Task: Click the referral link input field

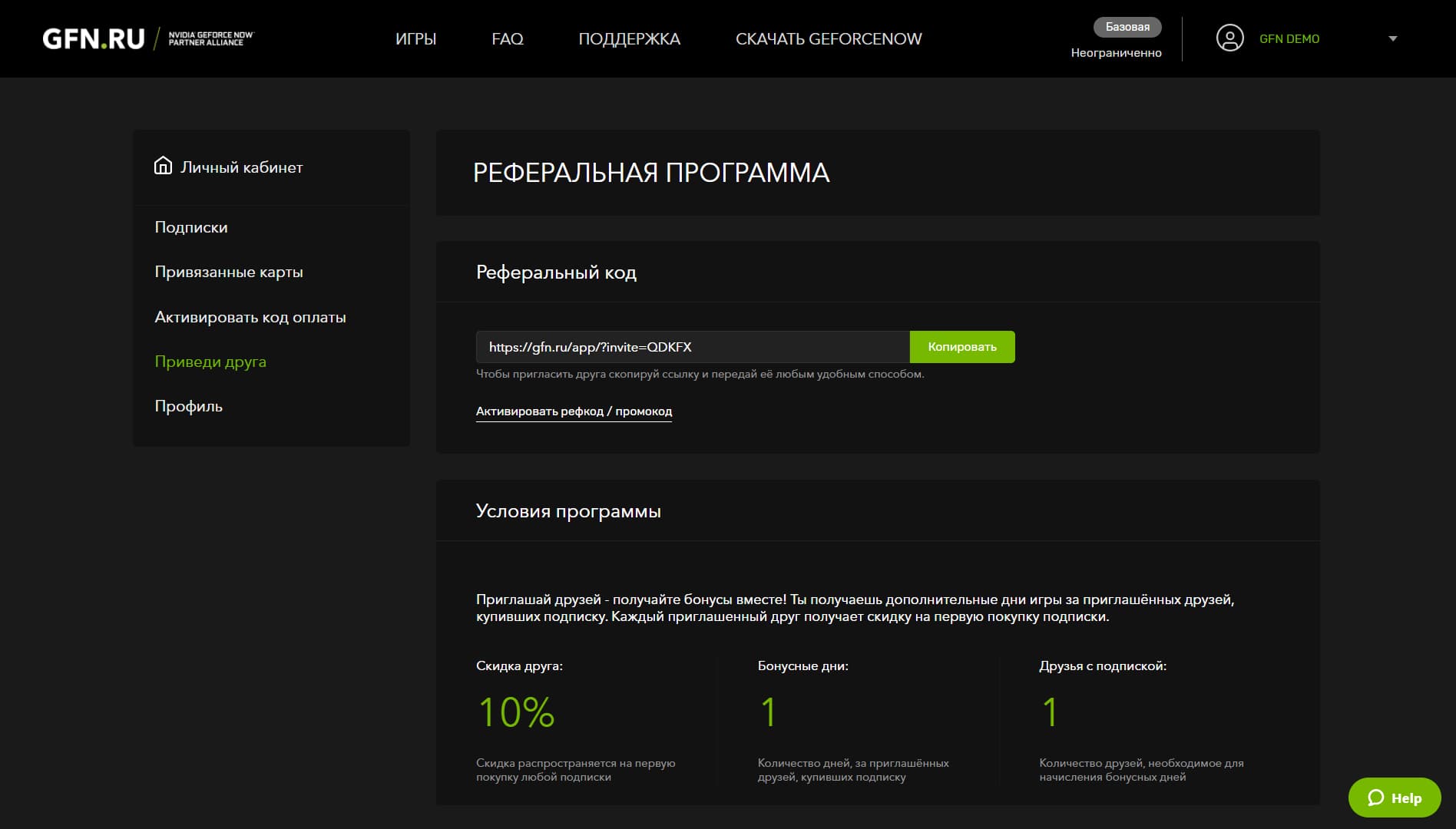Action: pos(693,347)
